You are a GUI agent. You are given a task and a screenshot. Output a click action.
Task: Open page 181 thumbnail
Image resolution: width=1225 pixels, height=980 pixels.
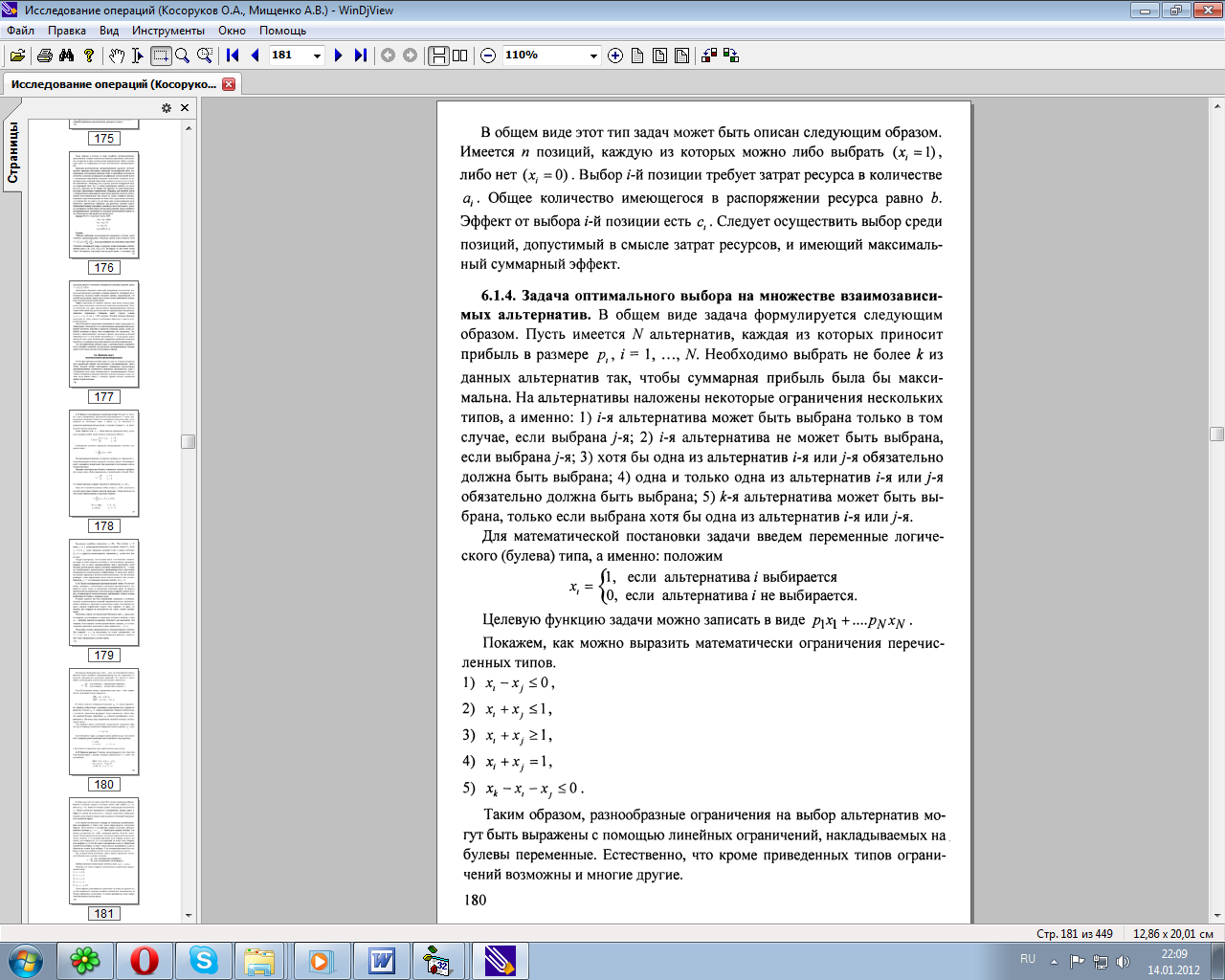[104, 851]
